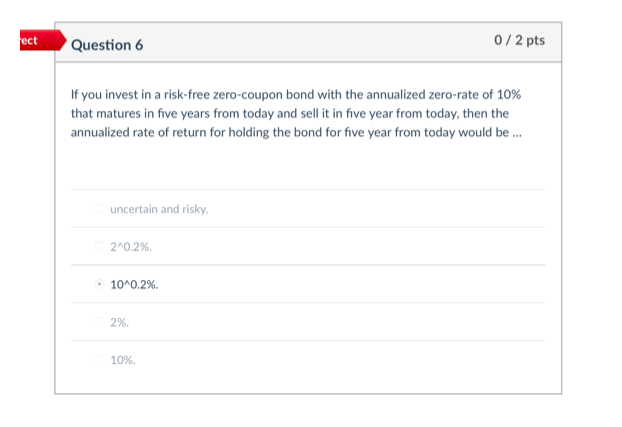Screen dimensions: 622x427
Task: Click the 'uncertain and risky.' answer text
Action: point(159,209)
